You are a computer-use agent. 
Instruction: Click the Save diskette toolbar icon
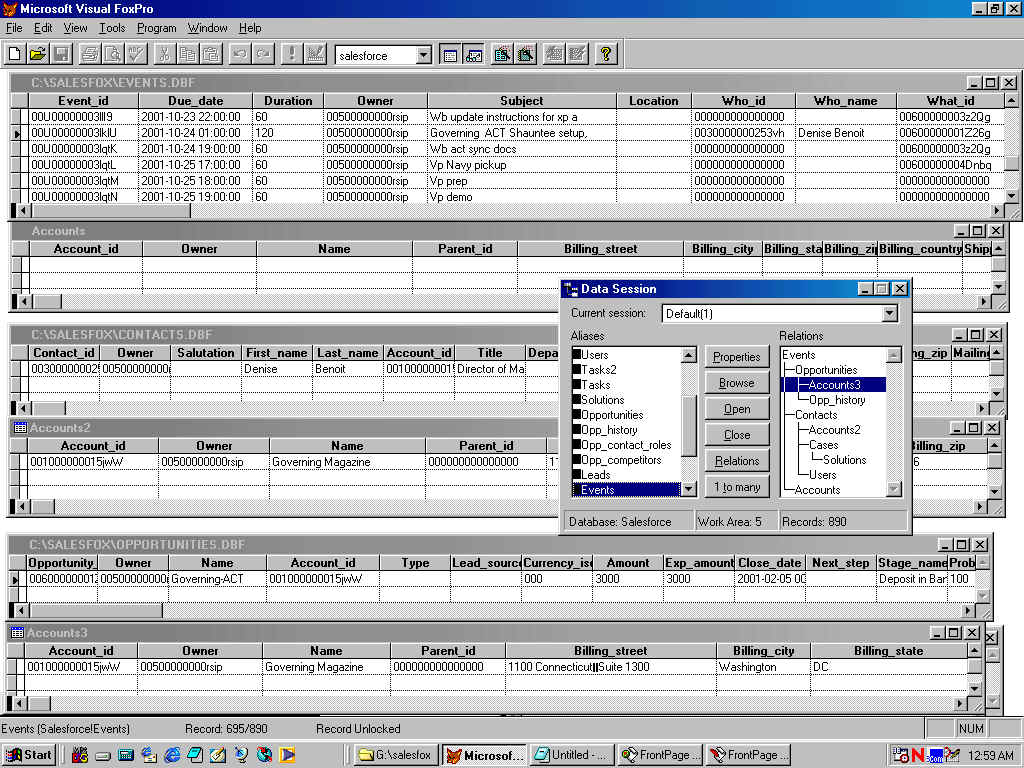(61, 55)
